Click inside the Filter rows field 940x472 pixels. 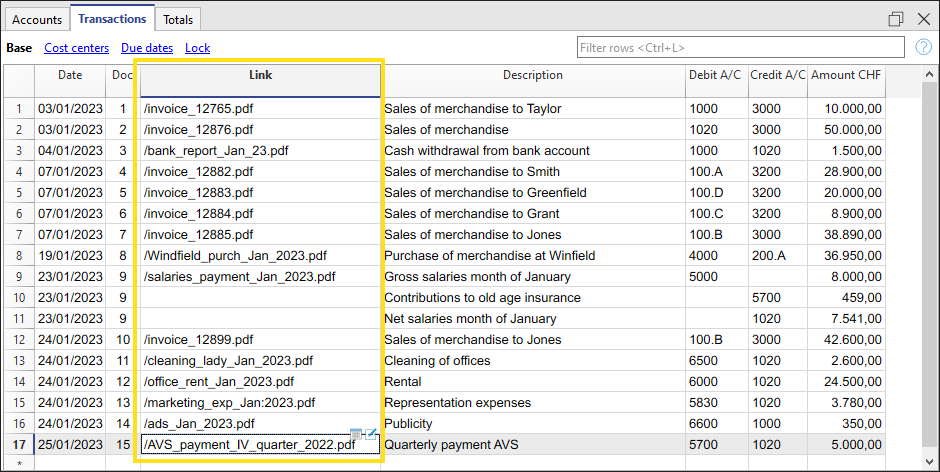[740, 47]
